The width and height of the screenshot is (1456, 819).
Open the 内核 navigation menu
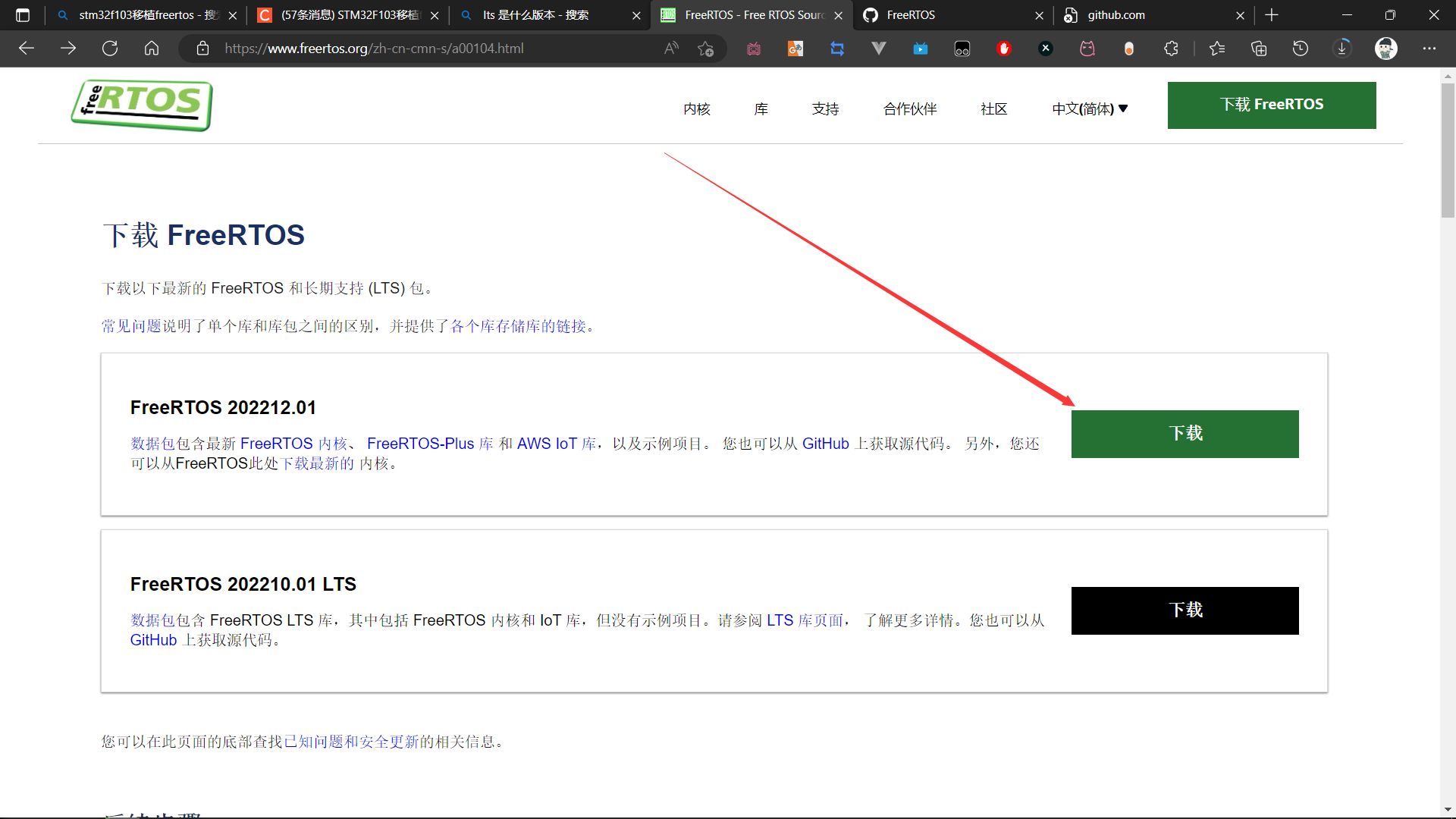(696, 109)
